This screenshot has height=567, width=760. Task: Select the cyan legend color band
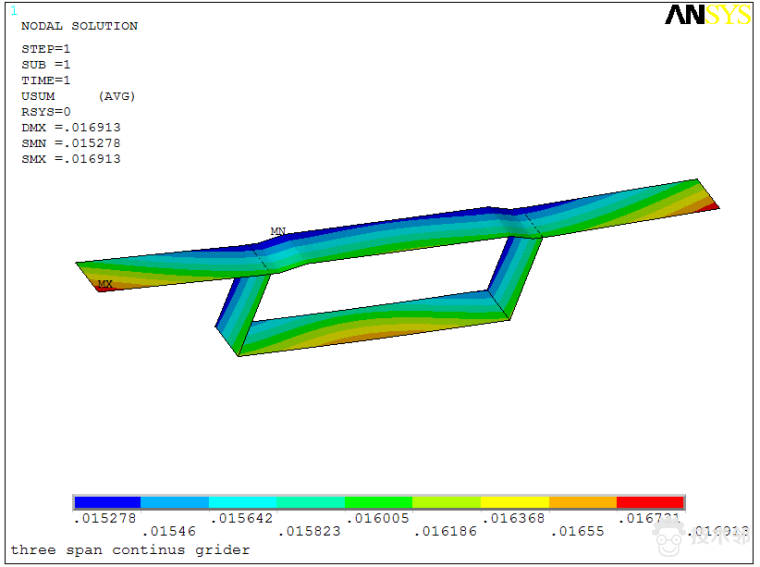243,502
